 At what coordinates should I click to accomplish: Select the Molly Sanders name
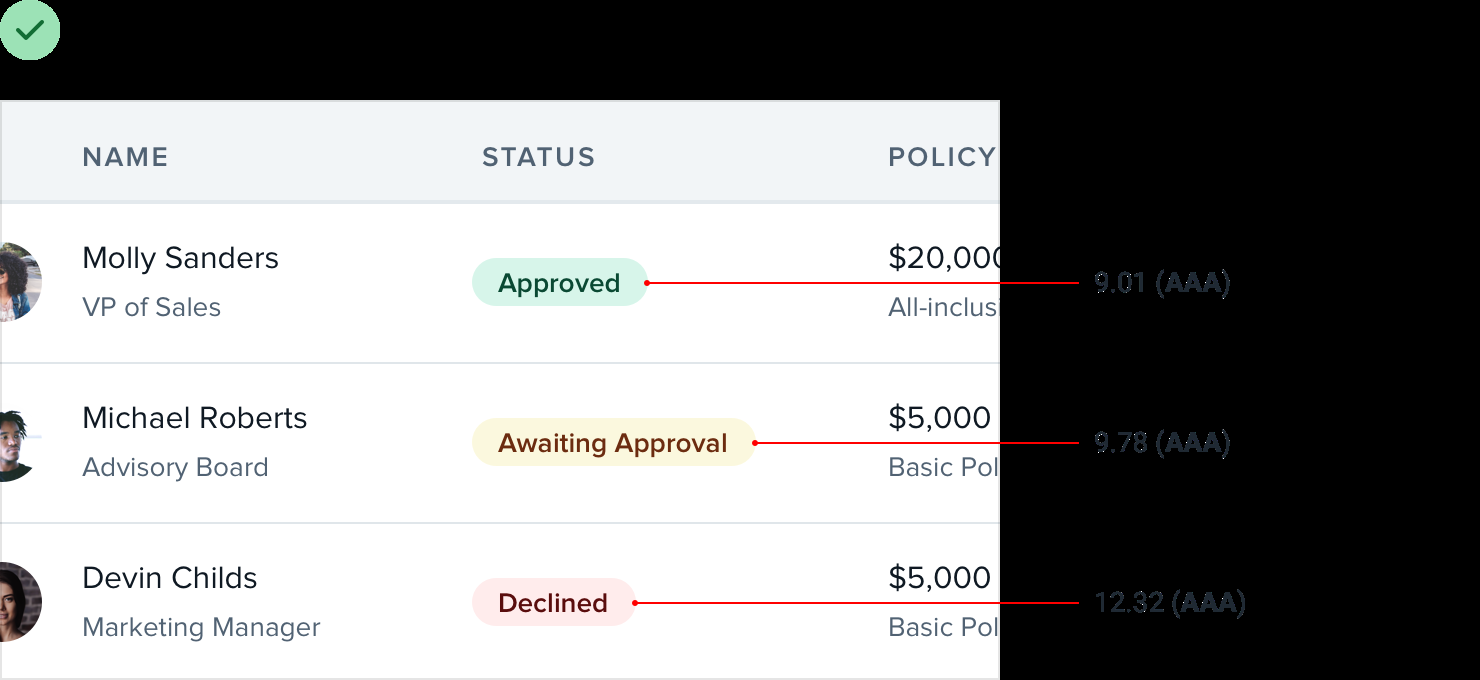180,258
